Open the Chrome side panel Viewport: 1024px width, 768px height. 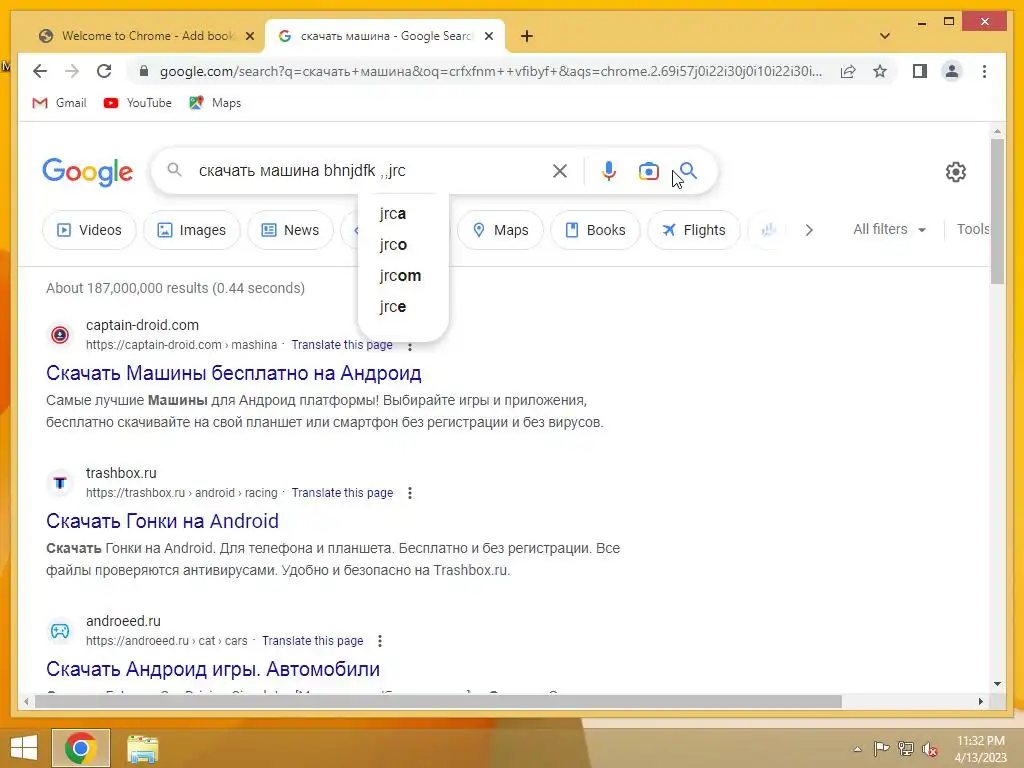coord(920,71)
